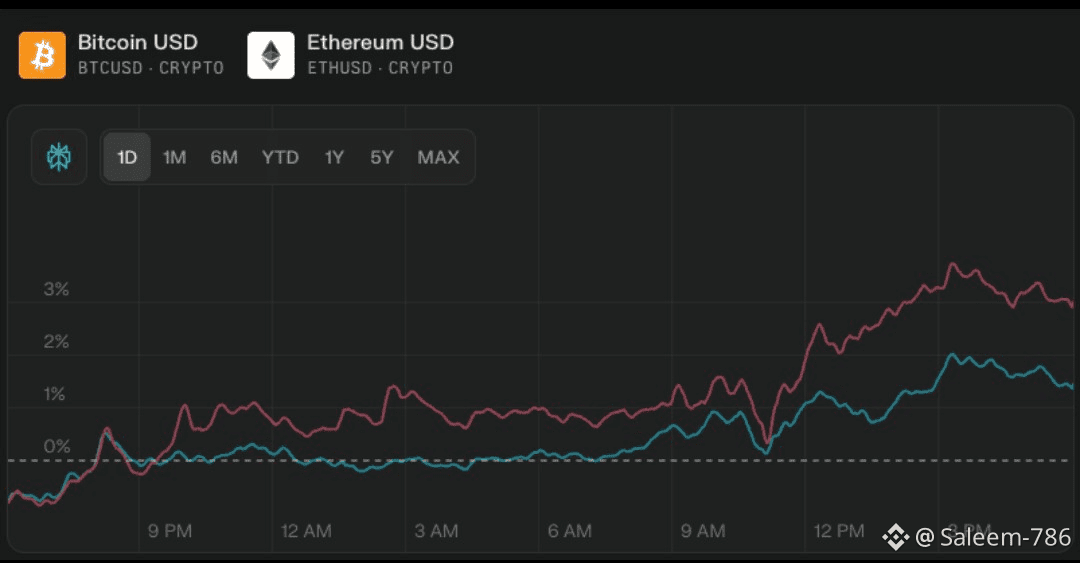This screenshot has width=1080, height=563.
Task: Show year-to-date with YTD
Action: click(280, 157)
